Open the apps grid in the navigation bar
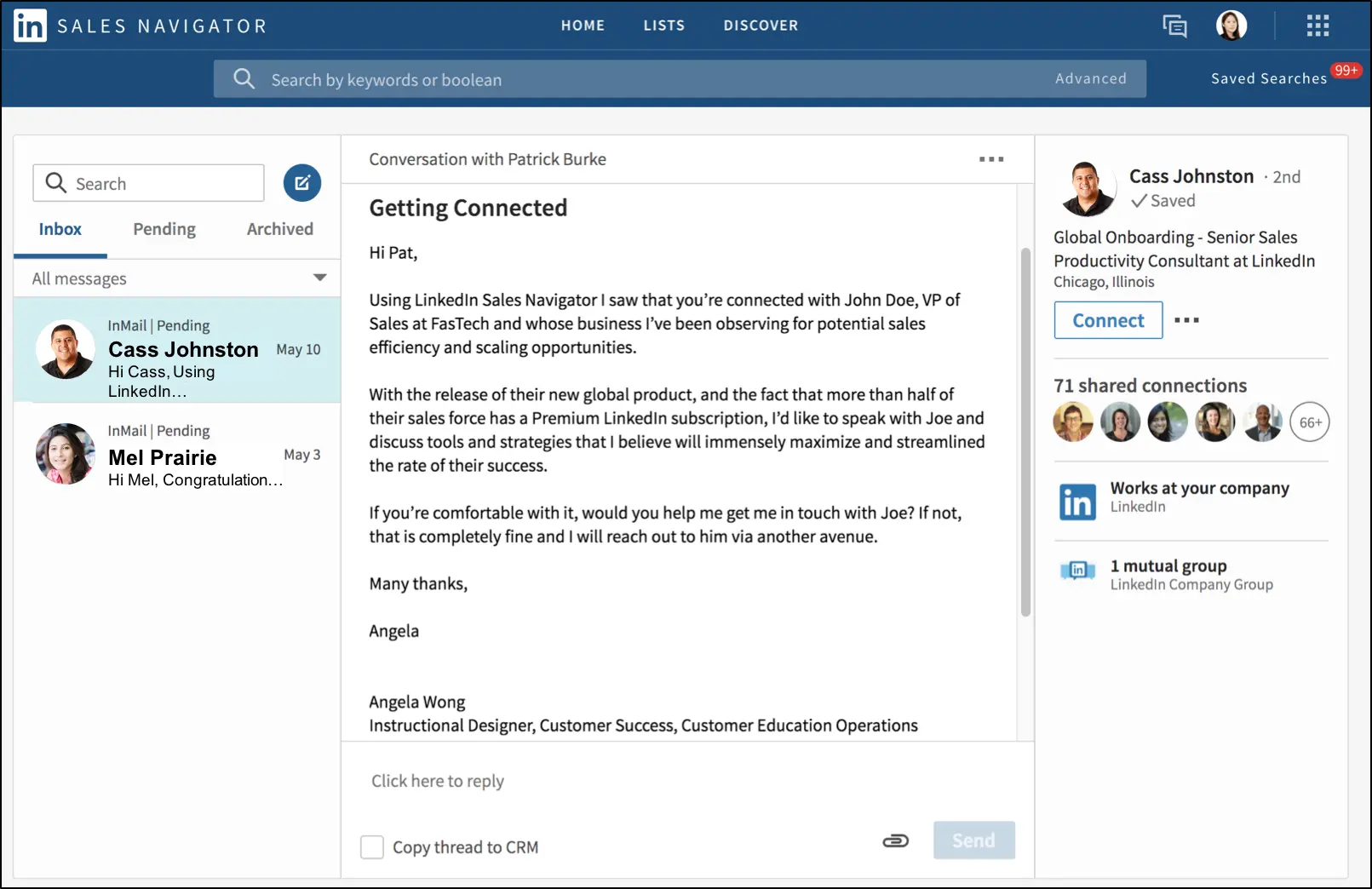 coord(1317,26)
